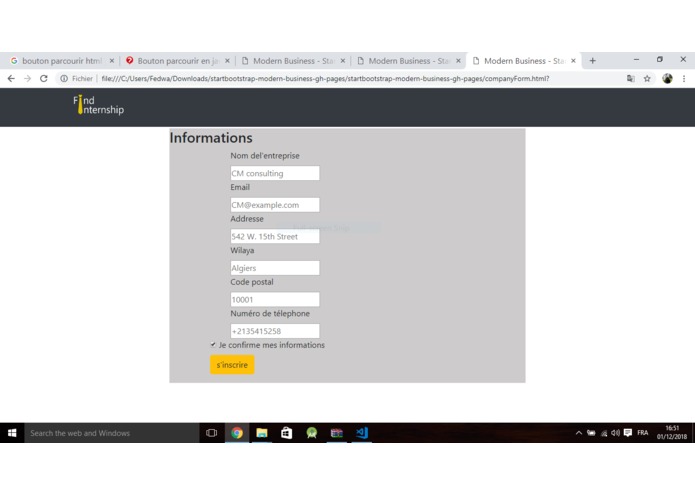Click the taskbar clock showing 16:51
The width and height of the screenshot is (695, 494).
click(x=672, y=432)
